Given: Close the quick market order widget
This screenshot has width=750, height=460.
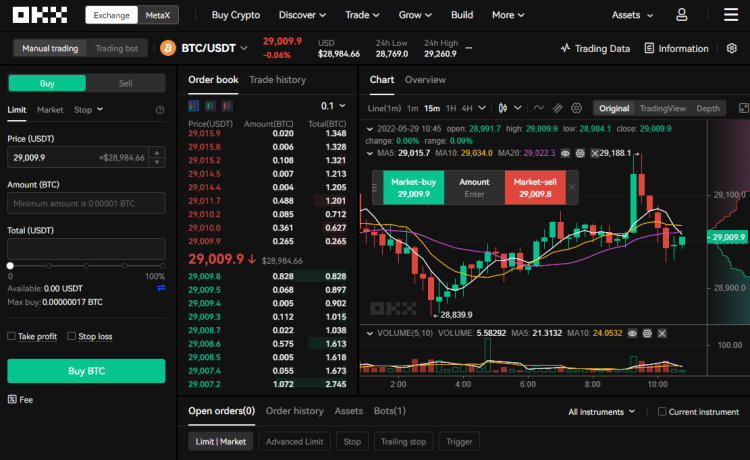Looking at the screenshot, I should [x=572, y=187].
